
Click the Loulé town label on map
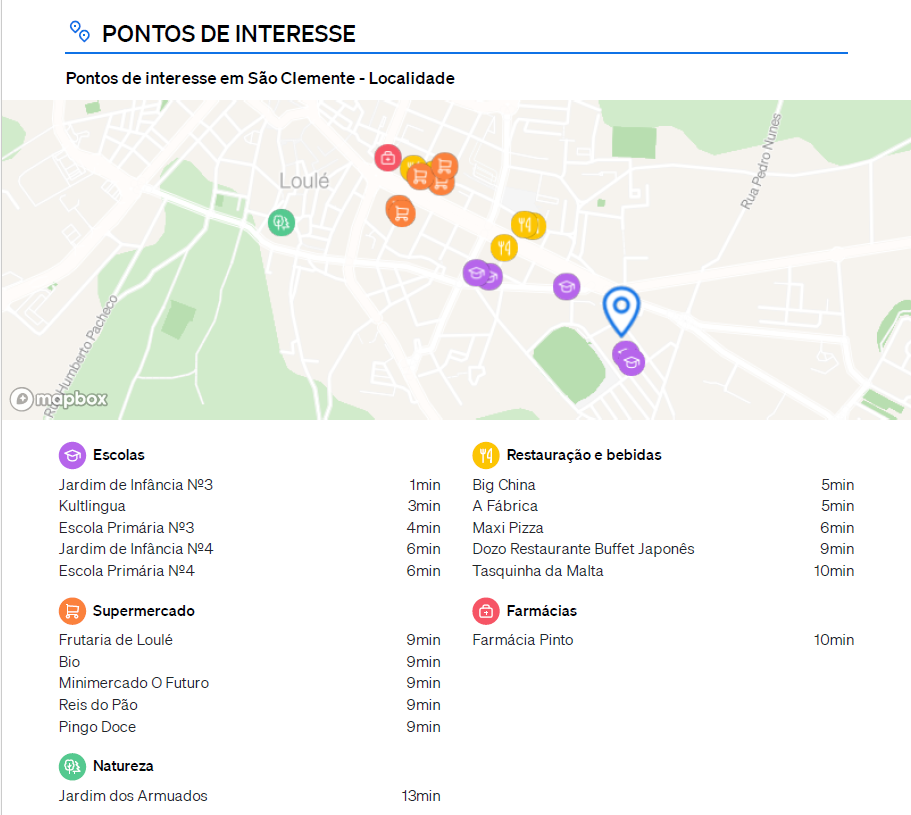(x=304, y=181)
